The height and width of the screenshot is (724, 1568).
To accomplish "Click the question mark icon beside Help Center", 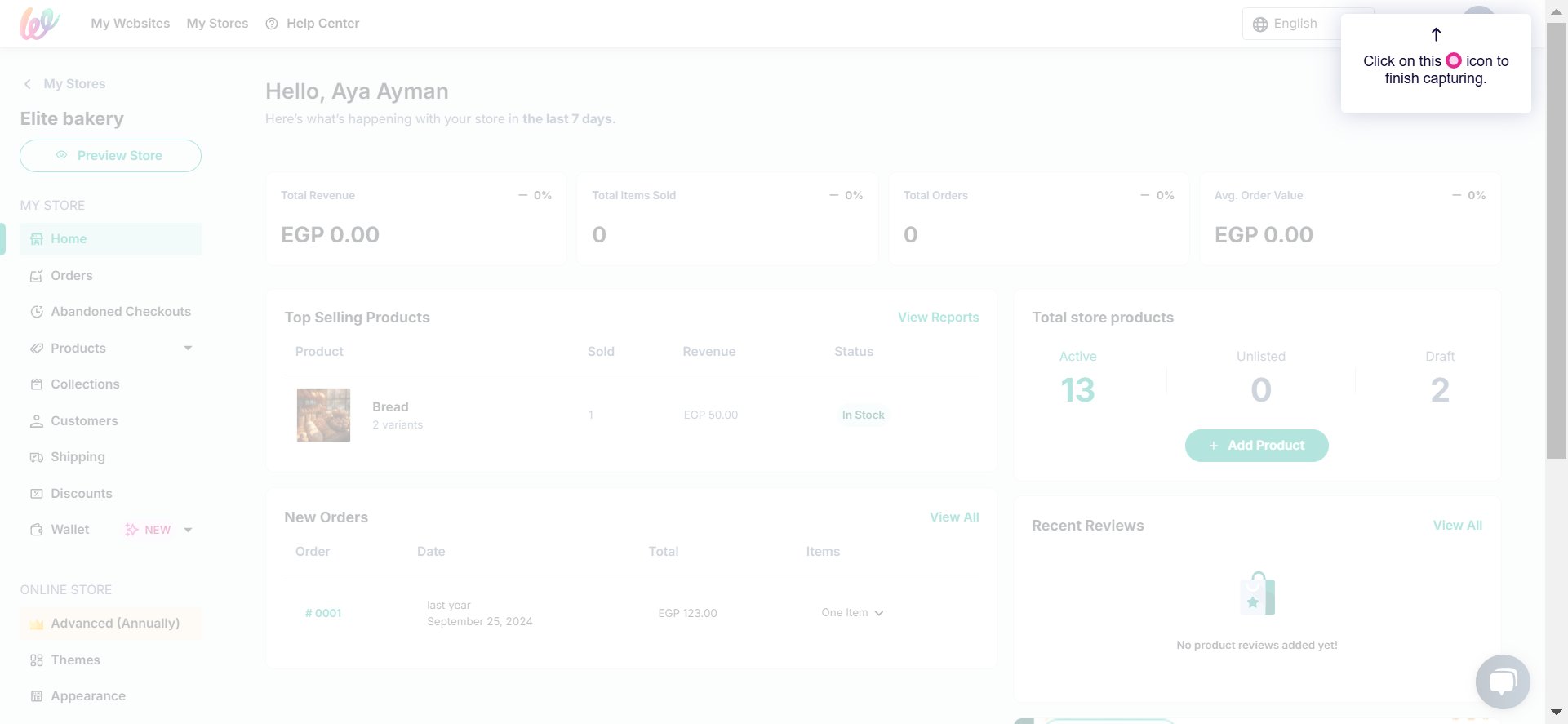I will coord(272,24).
